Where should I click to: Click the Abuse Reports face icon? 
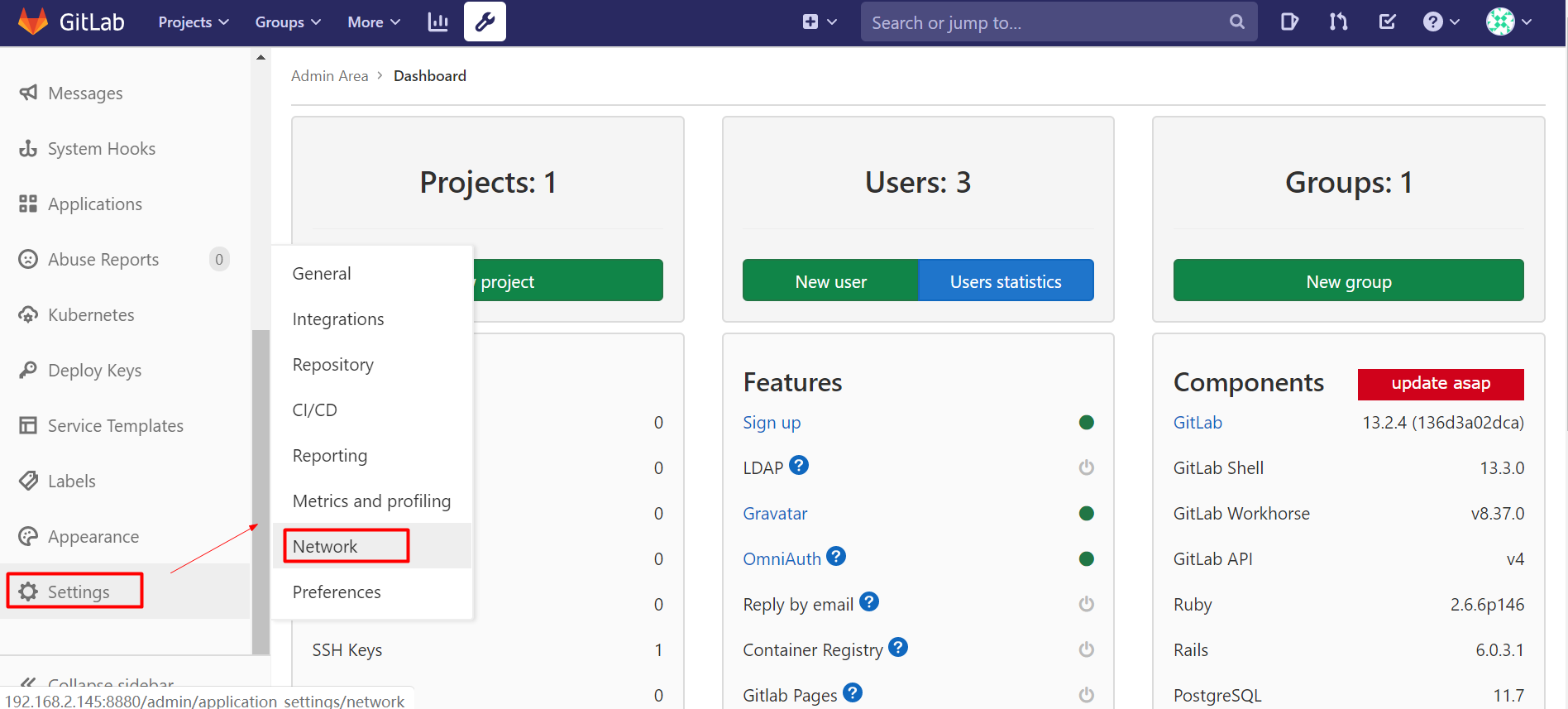28,259
